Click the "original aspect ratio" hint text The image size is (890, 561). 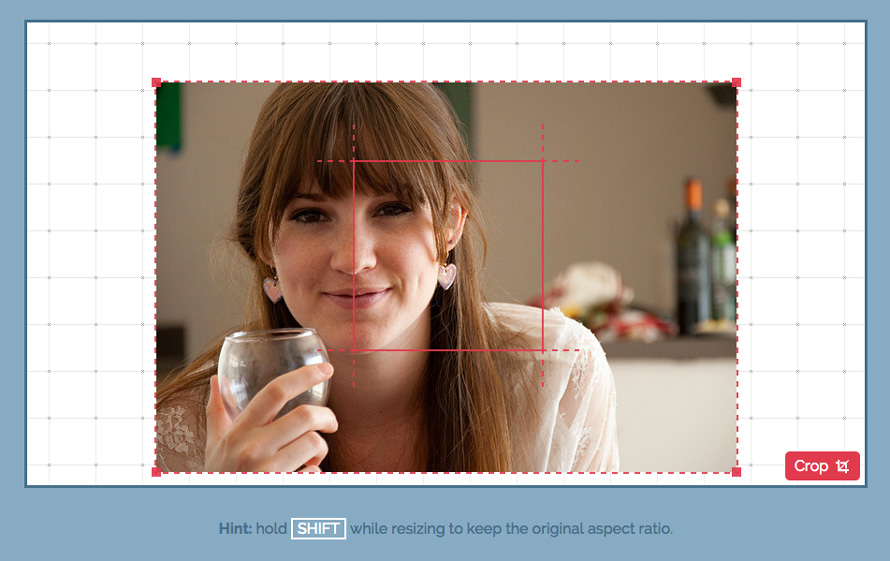pyautogui.click(x=602, y=529)
